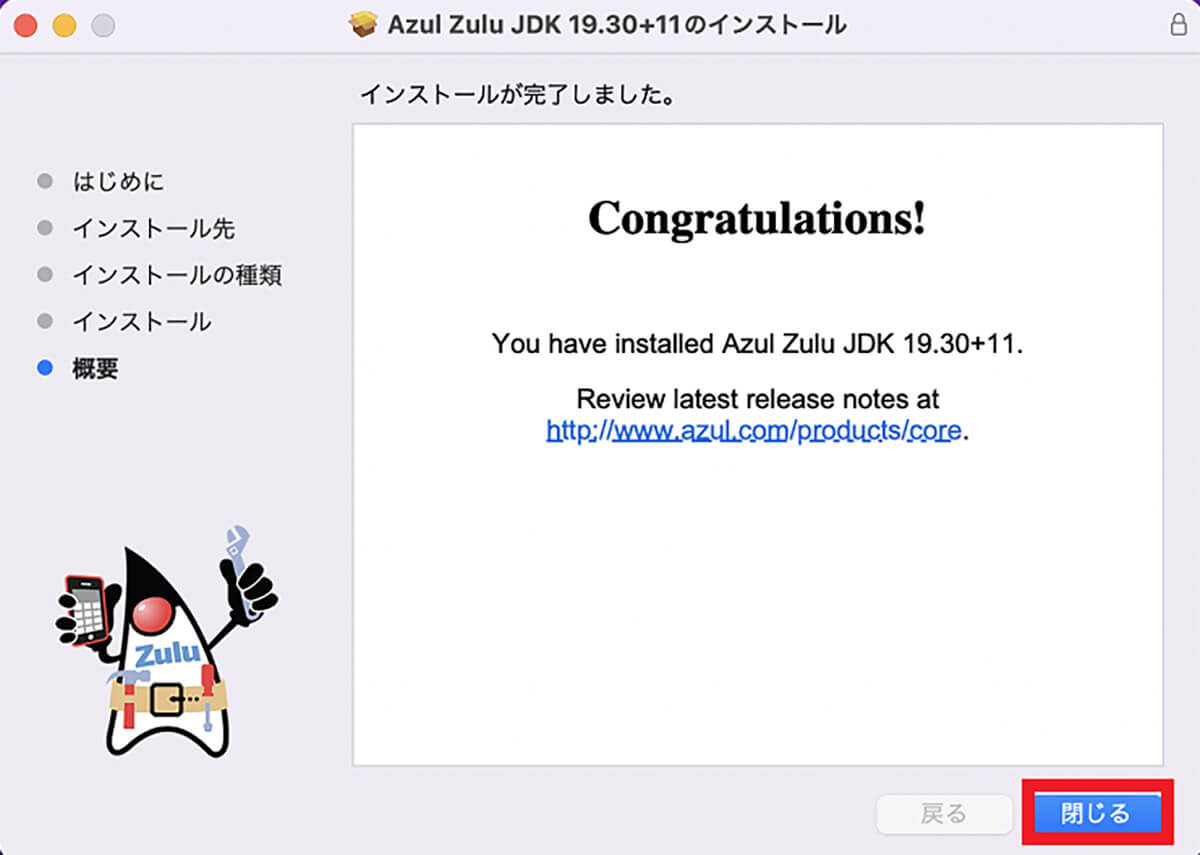Click the Congratulations! heading
Image resolution: width=1200 pixels, height=855 pixels.
757,218
